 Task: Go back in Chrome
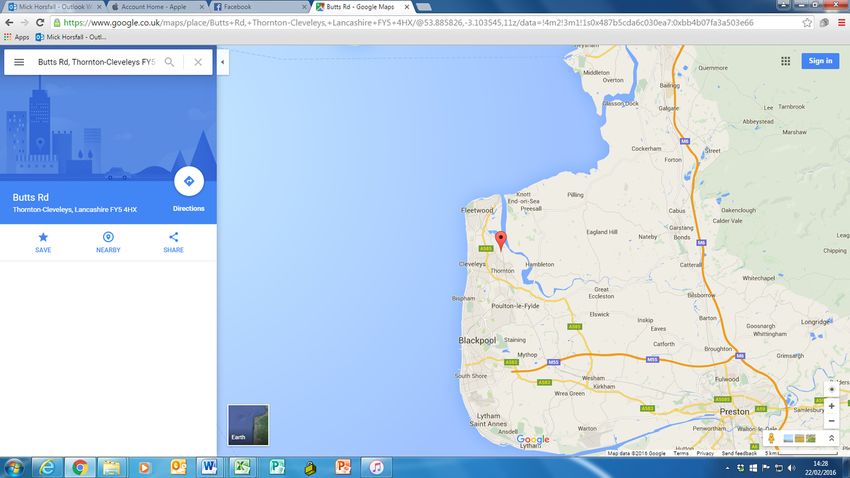point(9,23)
